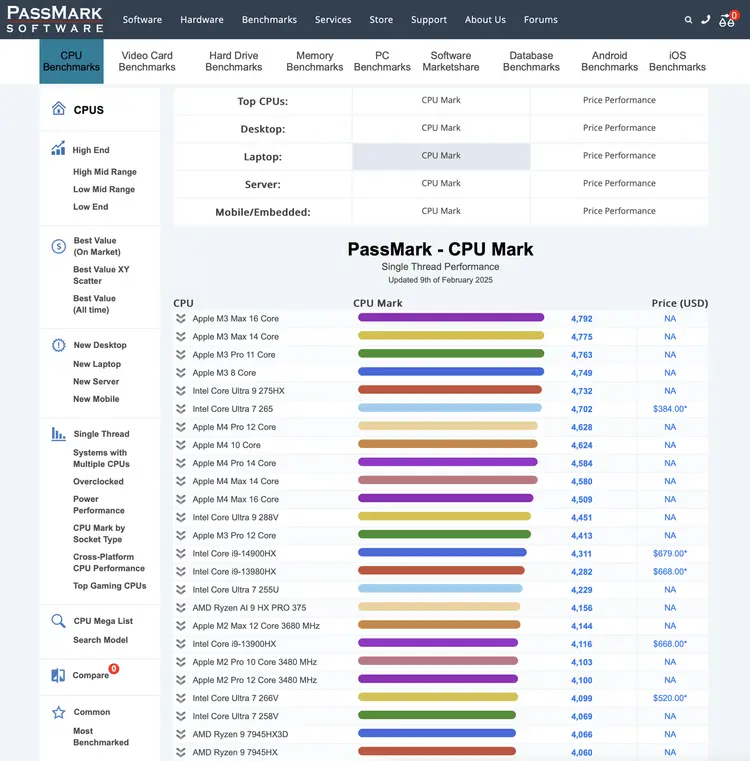
Task: Click the Best Value dollar icon
Action: click(x=58, y=246)
